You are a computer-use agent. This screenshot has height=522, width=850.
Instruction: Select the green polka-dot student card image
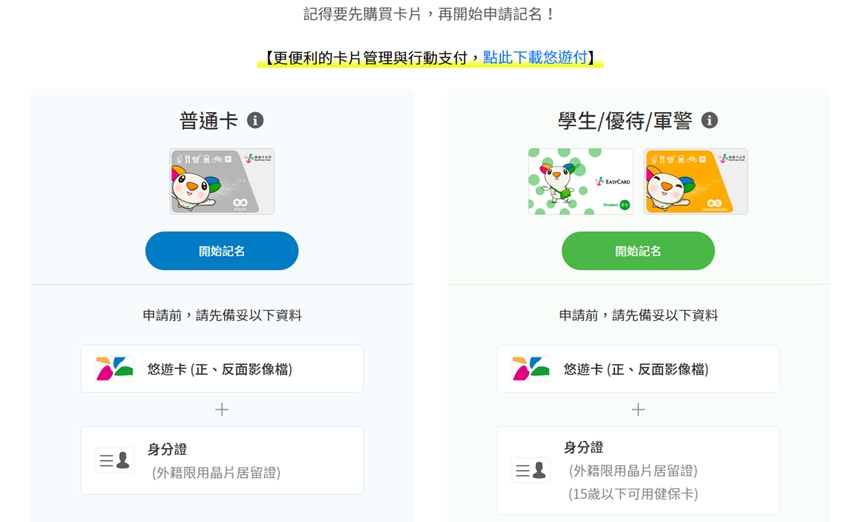[x=581, y=182]
